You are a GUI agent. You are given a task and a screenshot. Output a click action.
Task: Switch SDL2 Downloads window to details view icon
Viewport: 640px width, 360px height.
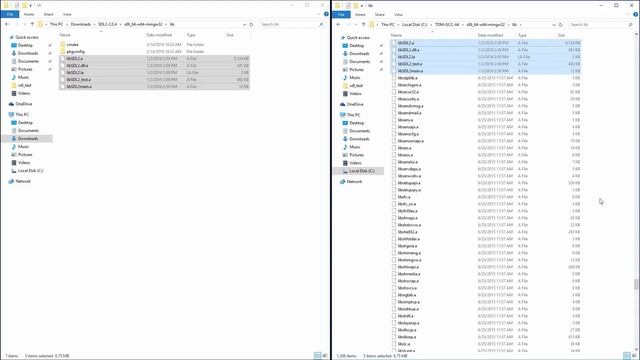317,356
